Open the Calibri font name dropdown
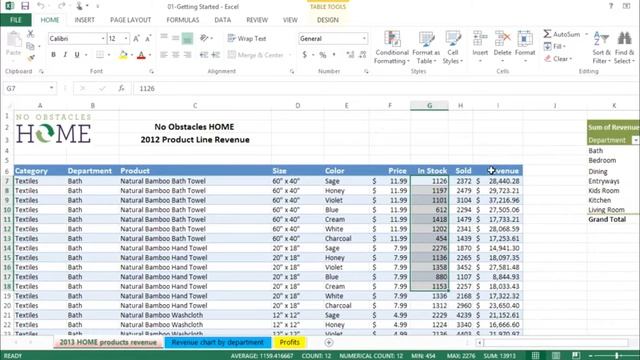640x360 pixels. pyautogui.click(x=103, y=39)
